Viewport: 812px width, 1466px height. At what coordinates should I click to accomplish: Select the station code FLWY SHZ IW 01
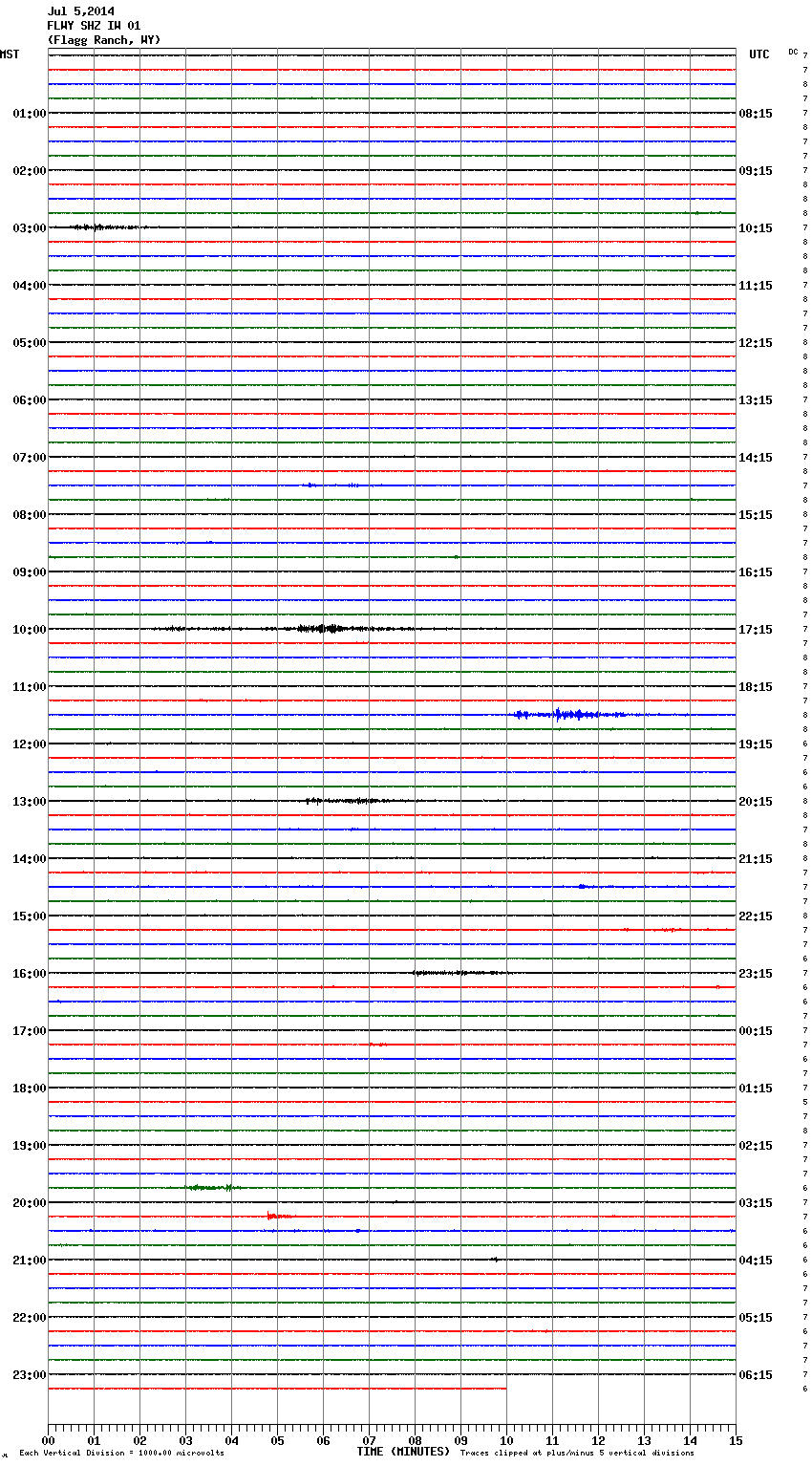point(94,26)
